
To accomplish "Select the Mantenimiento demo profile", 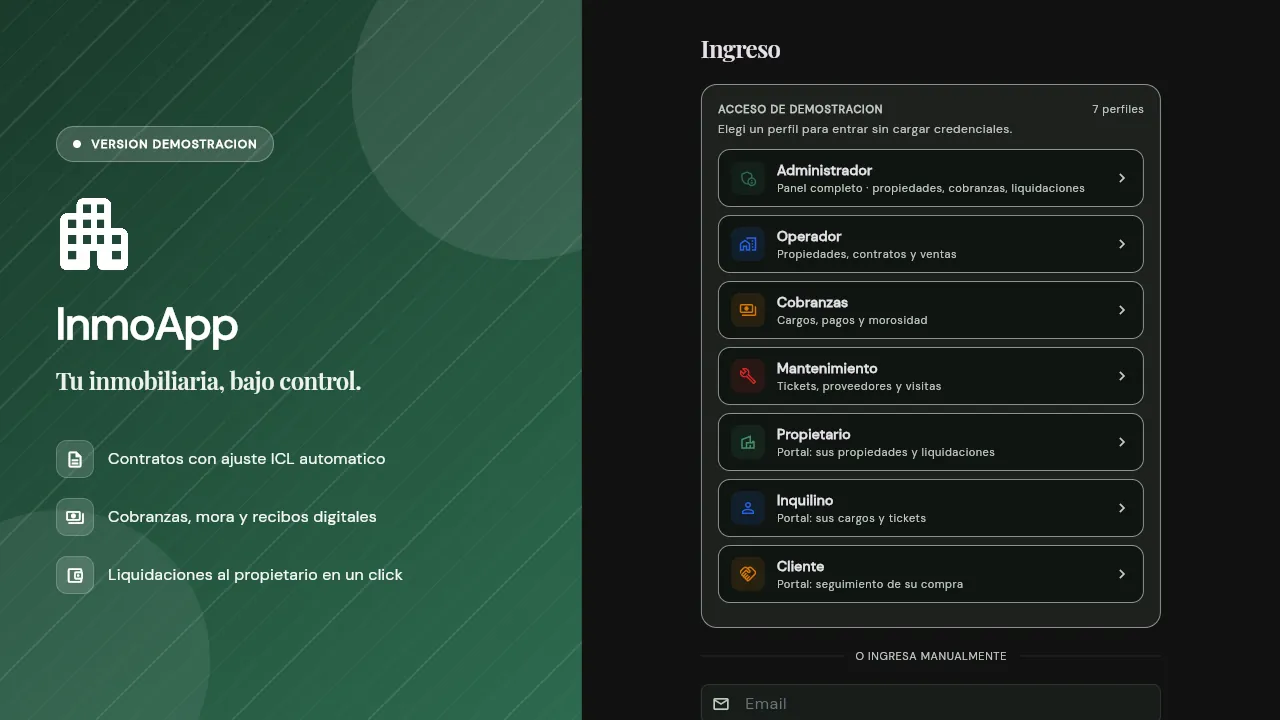I will (931, 376).
